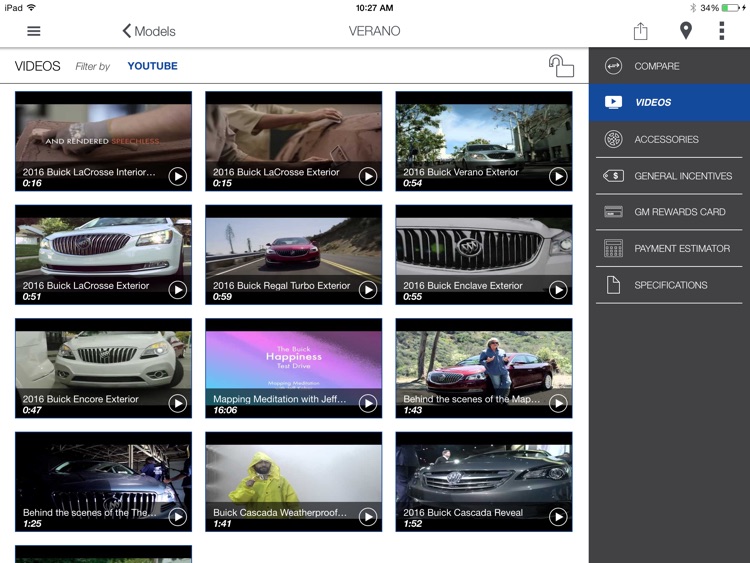Tap the specifications document icon

(613, 285)
